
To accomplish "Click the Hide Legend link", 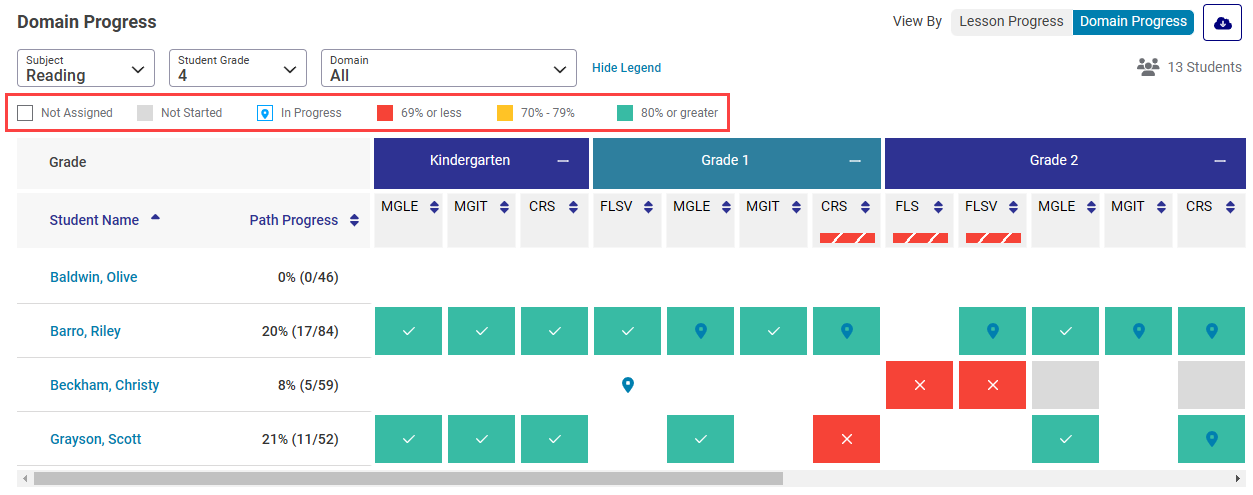I will point(626,68).
